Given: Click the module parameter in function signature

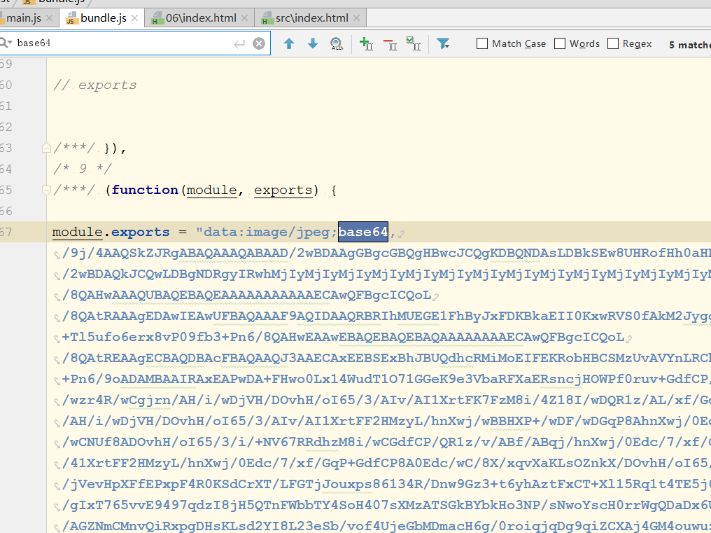Looking at the screenshot, I should (x=212, y=190).
